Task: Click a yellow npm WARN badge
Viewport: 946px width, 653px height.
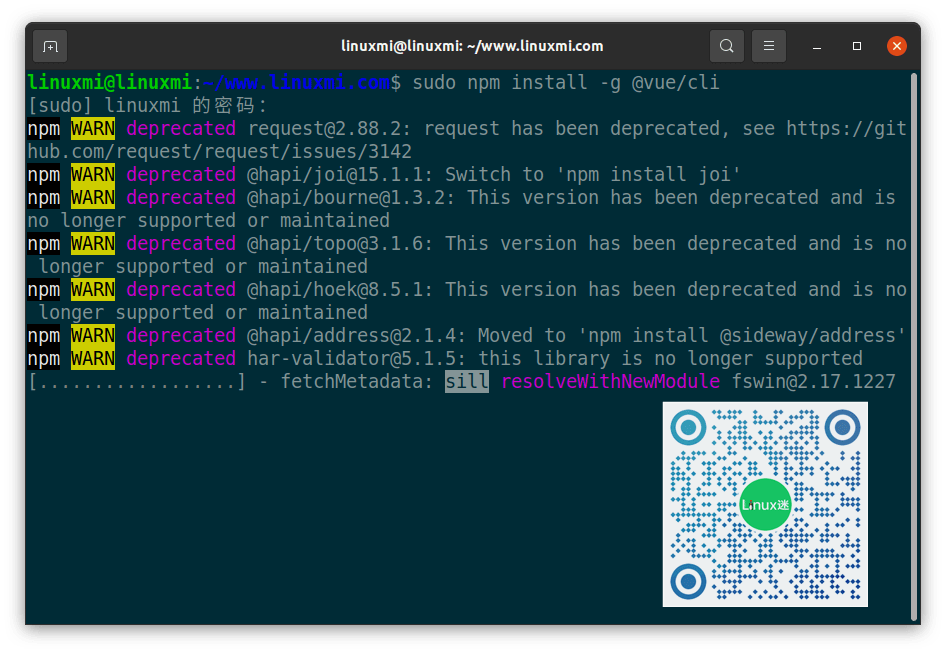Action: [92, 128]
